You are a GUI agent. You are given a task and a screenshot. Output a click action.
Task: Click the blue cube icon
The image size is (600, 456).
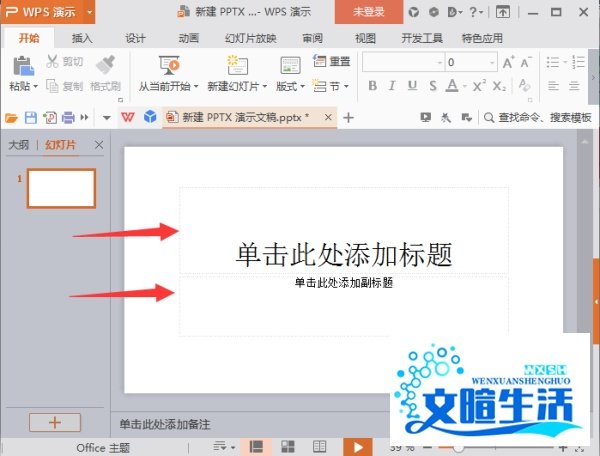click(150, 117)
